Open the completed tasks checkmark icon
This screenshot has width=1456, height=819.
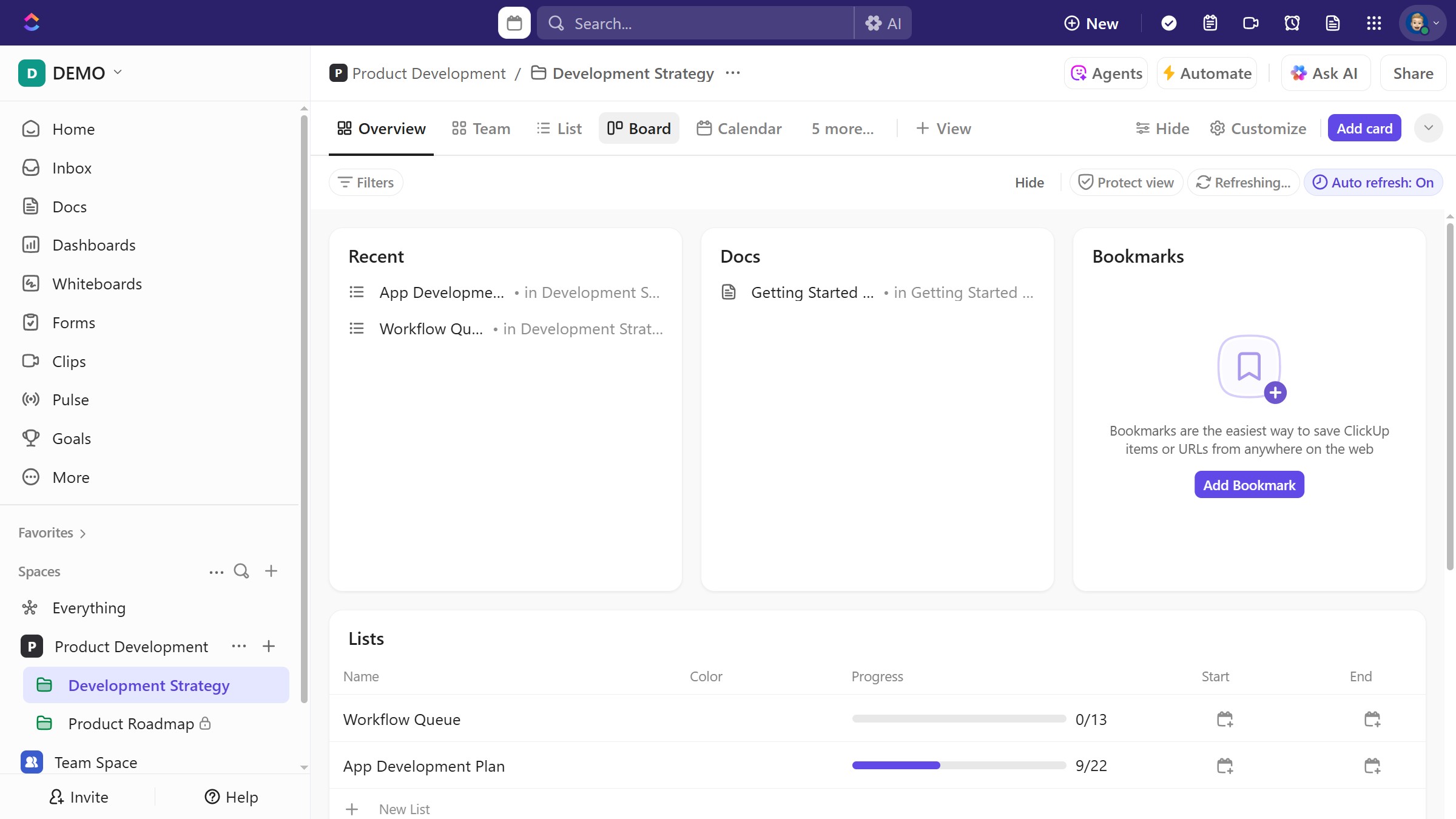1168,23
